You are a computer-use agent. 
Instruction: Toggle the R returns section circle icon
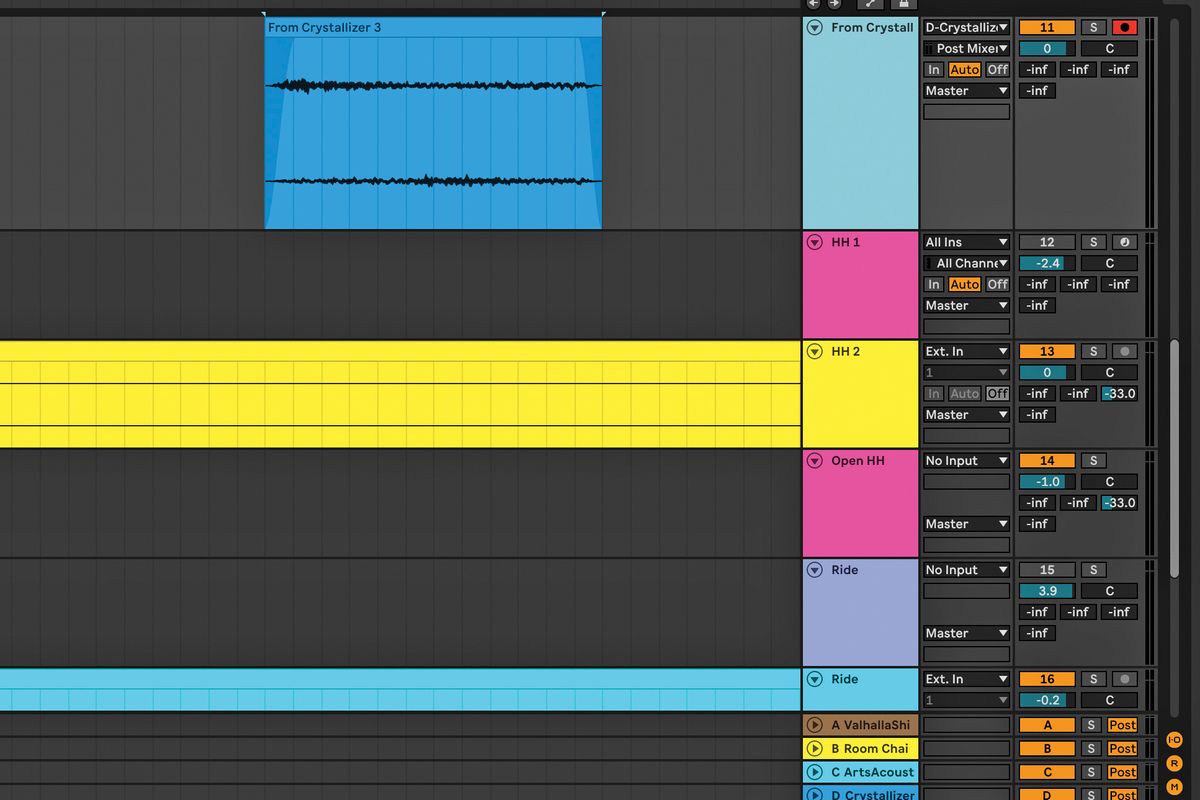pos(1174,762)
